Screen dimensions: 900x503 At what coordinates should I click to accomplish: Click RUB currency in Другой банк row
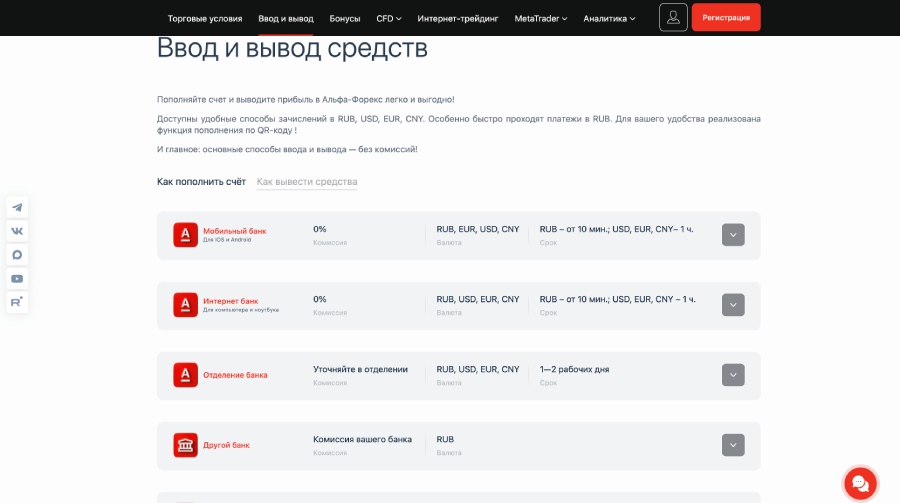click(x=445, y=439)
